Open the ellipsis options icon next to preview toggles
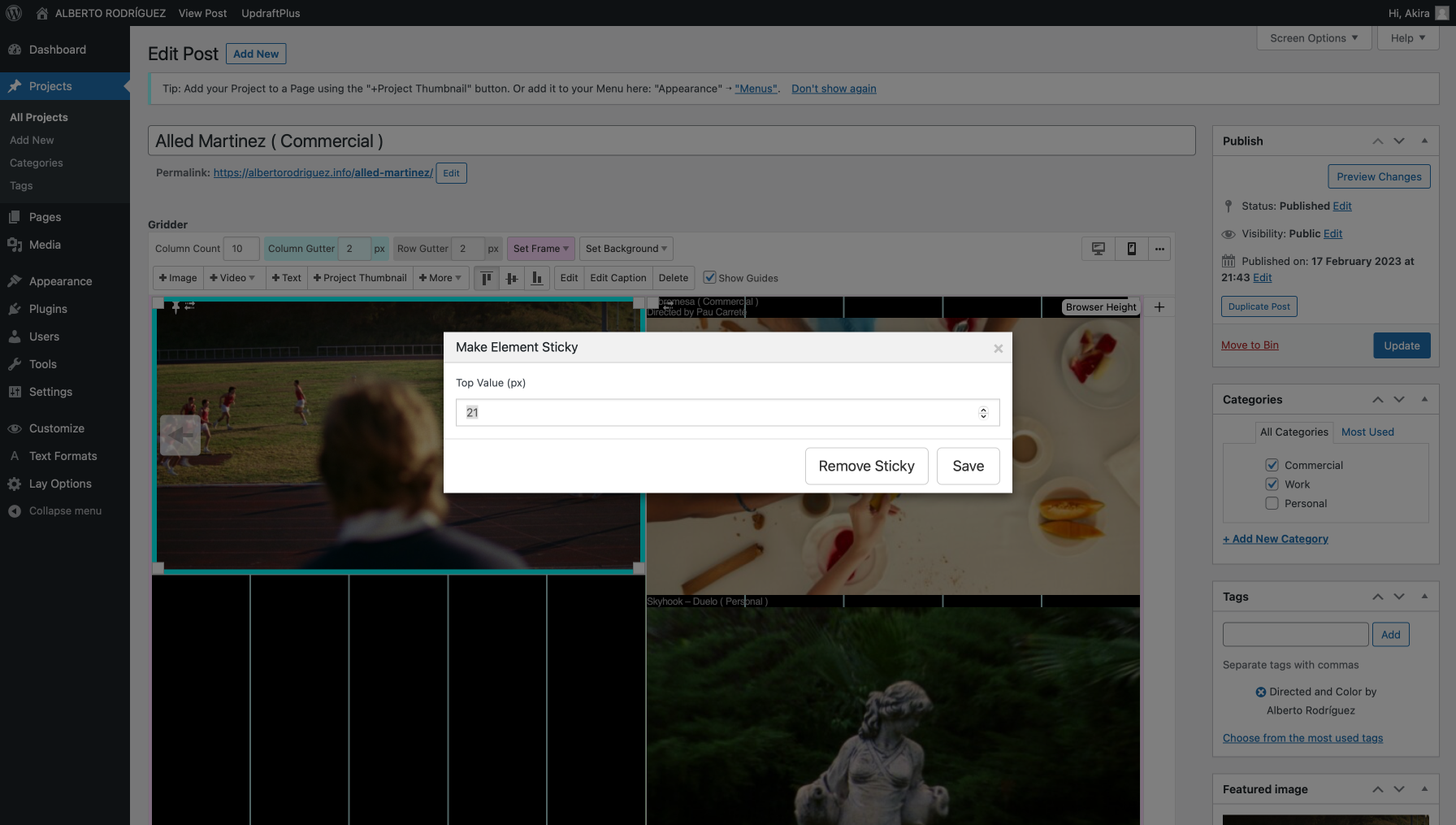 coord(1159,249)
